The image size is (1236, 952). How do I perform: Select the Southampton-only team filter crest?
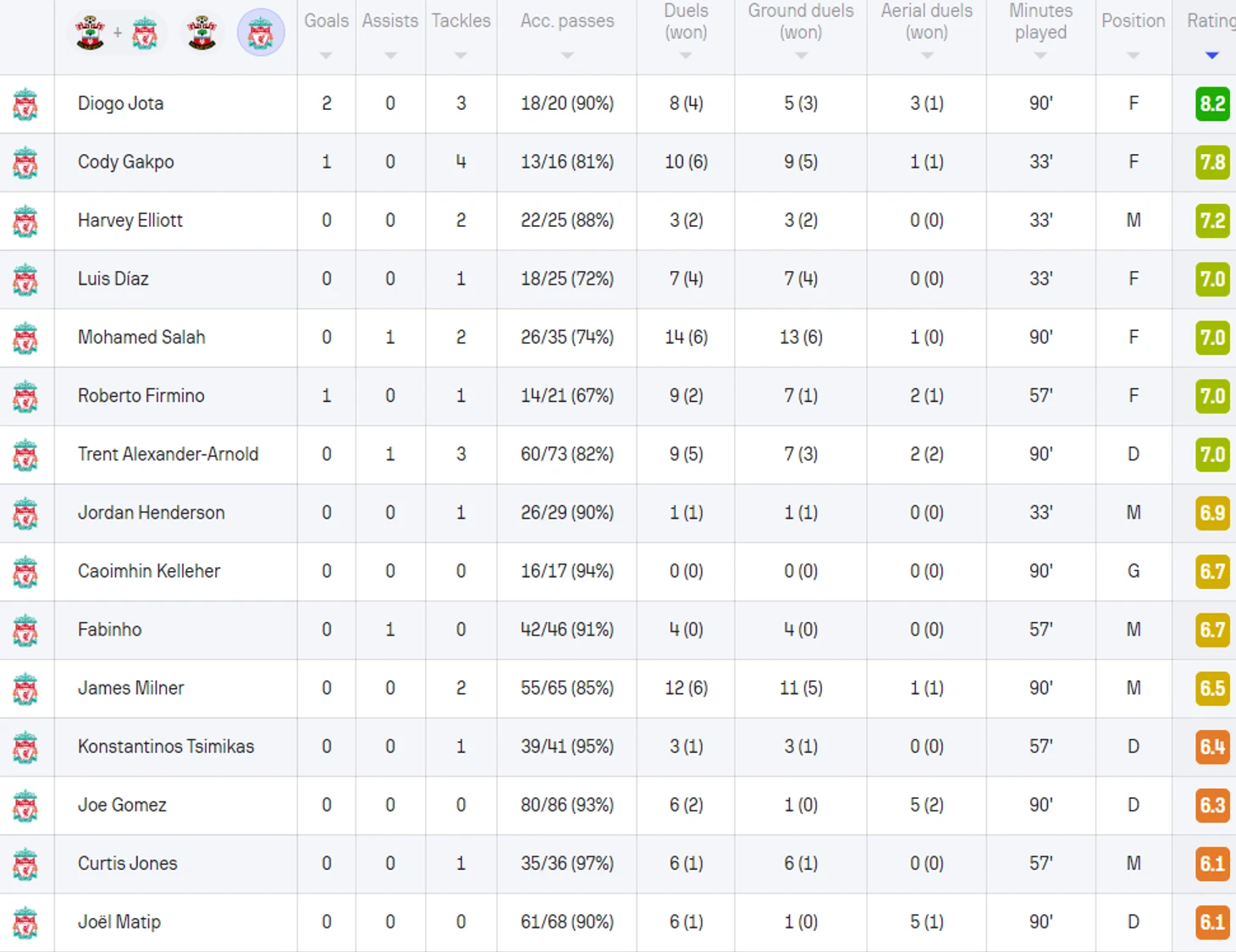pos(201,33)
